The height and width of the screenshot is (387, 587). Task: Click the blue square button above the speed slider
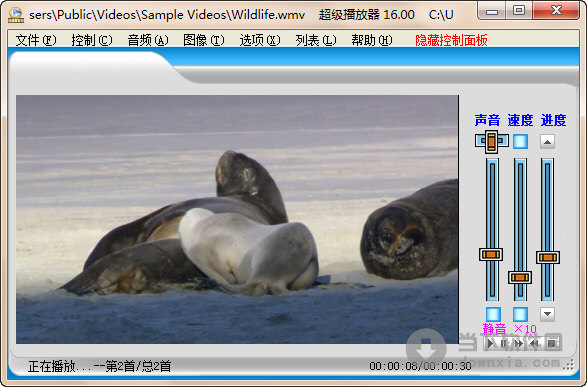pyautogui.click(x=520, y=141)
